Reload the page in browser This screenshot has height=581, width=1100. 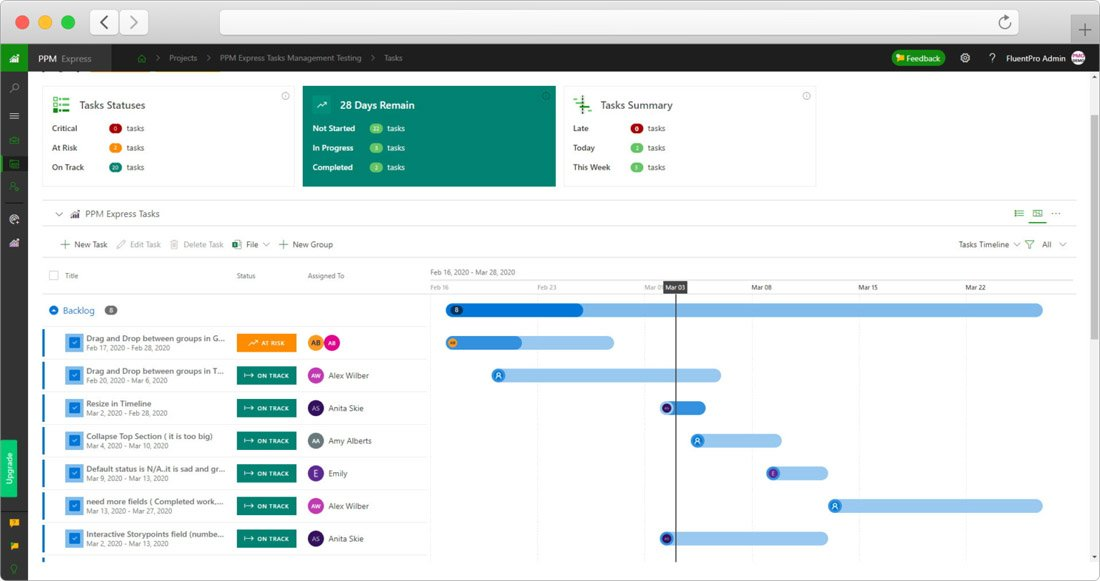pos(1005,22)
